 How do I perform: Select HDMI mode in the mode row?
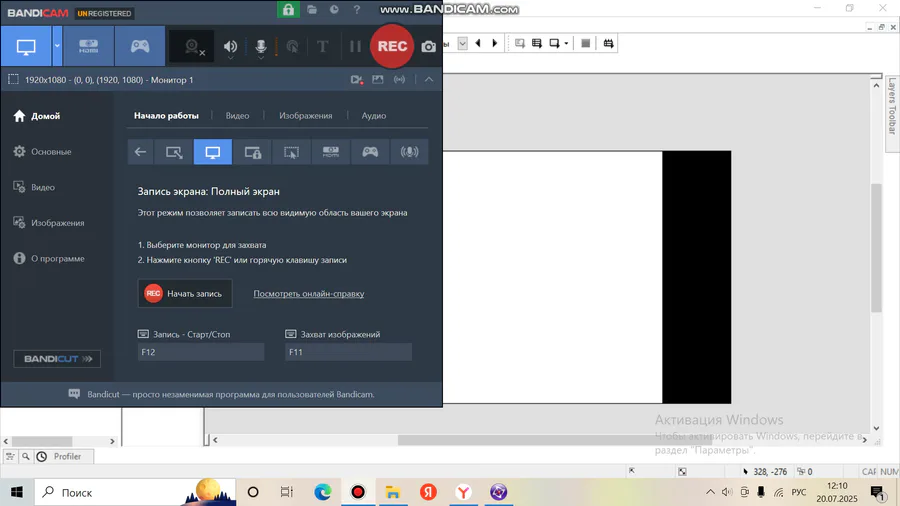pyautogui.click(x=331, y=152)
